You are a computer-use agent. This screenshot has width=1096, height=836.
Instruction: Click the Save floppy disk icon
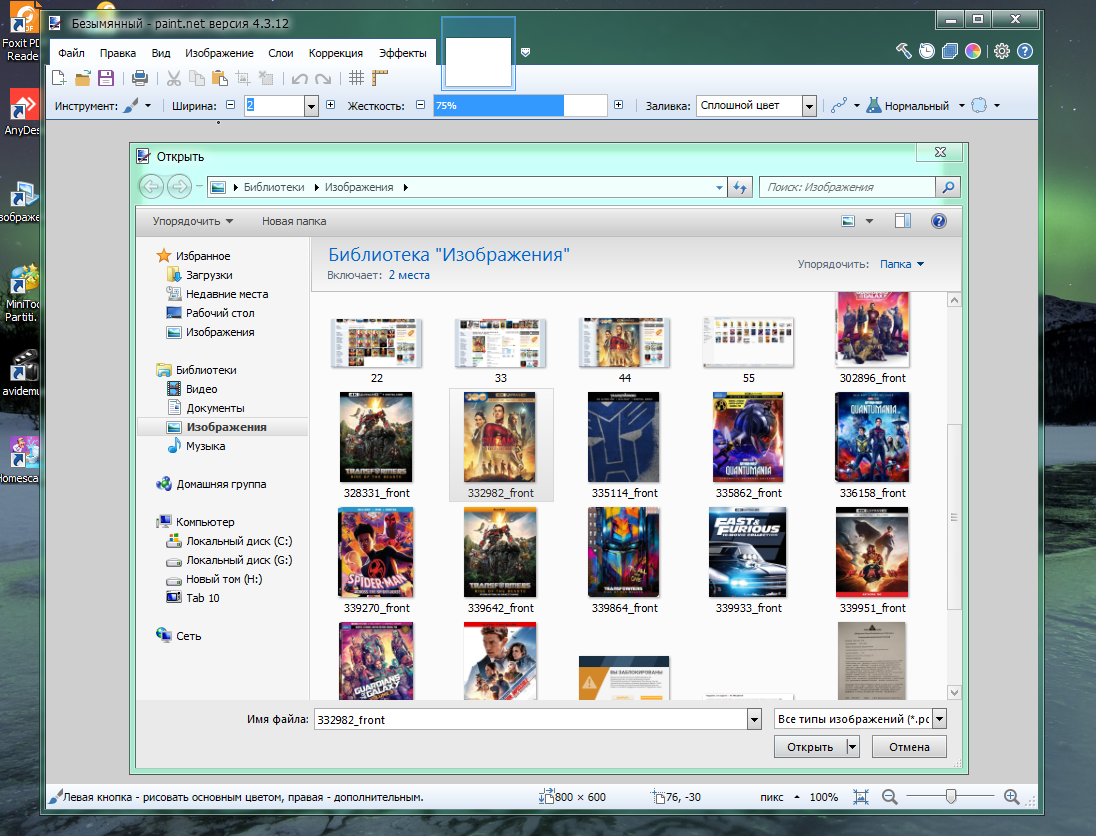point(105,78)
